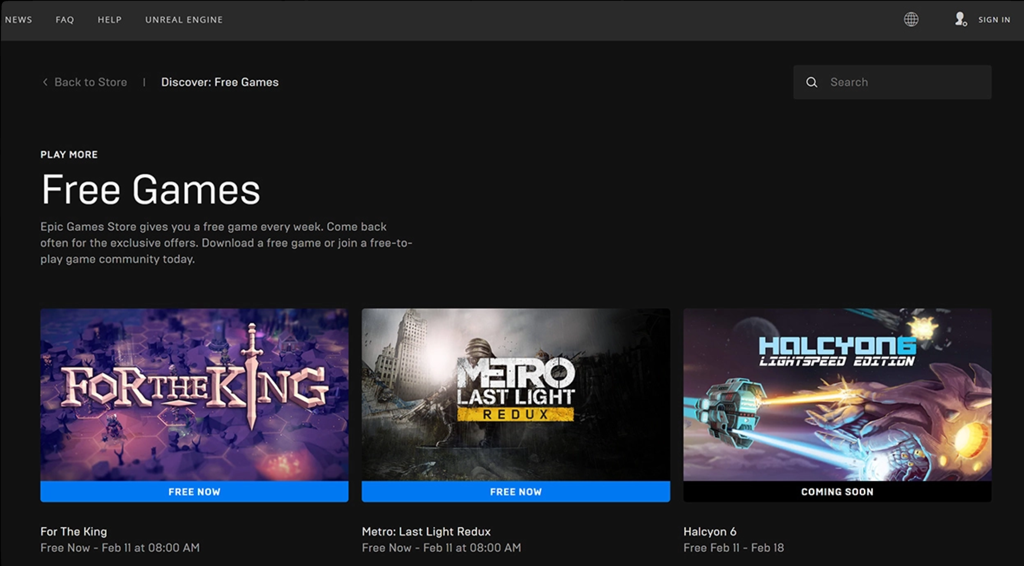The width and height of the screenshot is (1024, 566).
Task: Click the SIGN IN link
Action: click(x=994, y=20)
